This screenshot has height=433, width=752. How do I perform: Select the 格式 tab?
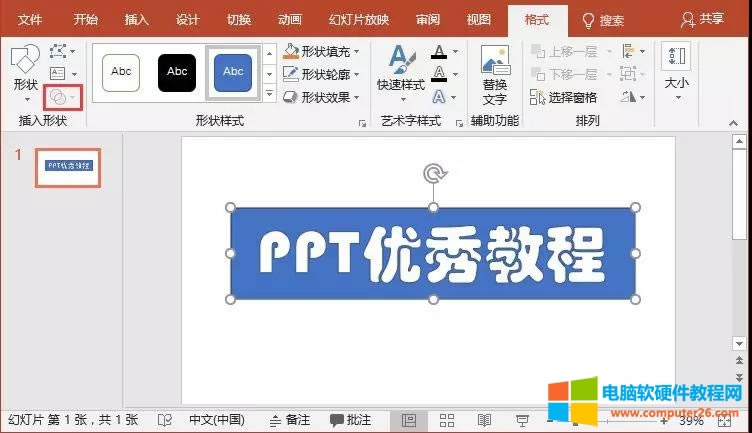tap(537, 20)
